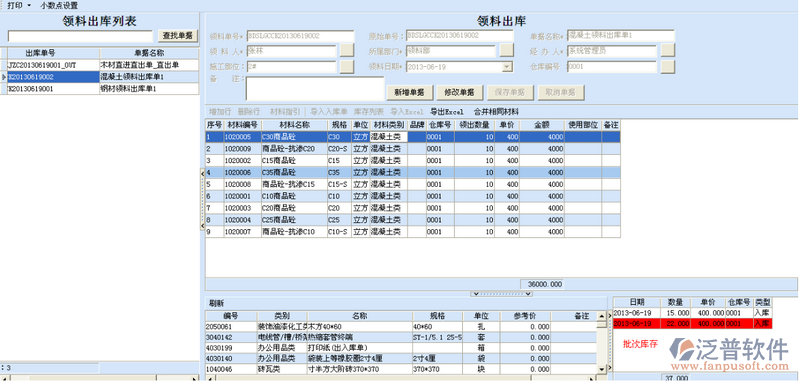Select the red highlighted batch stock row
Image resolution: width=799 pixels, height=382 pixels.
pyautogui.click(x=693, y=323)
